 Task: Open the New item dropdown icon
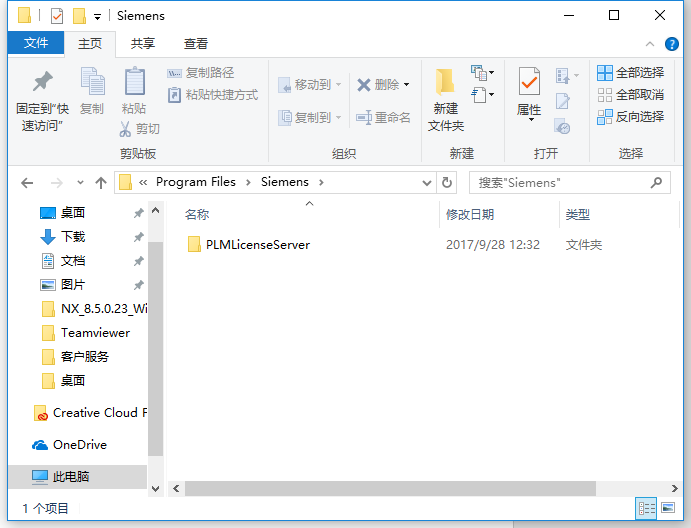coord(482,72)
